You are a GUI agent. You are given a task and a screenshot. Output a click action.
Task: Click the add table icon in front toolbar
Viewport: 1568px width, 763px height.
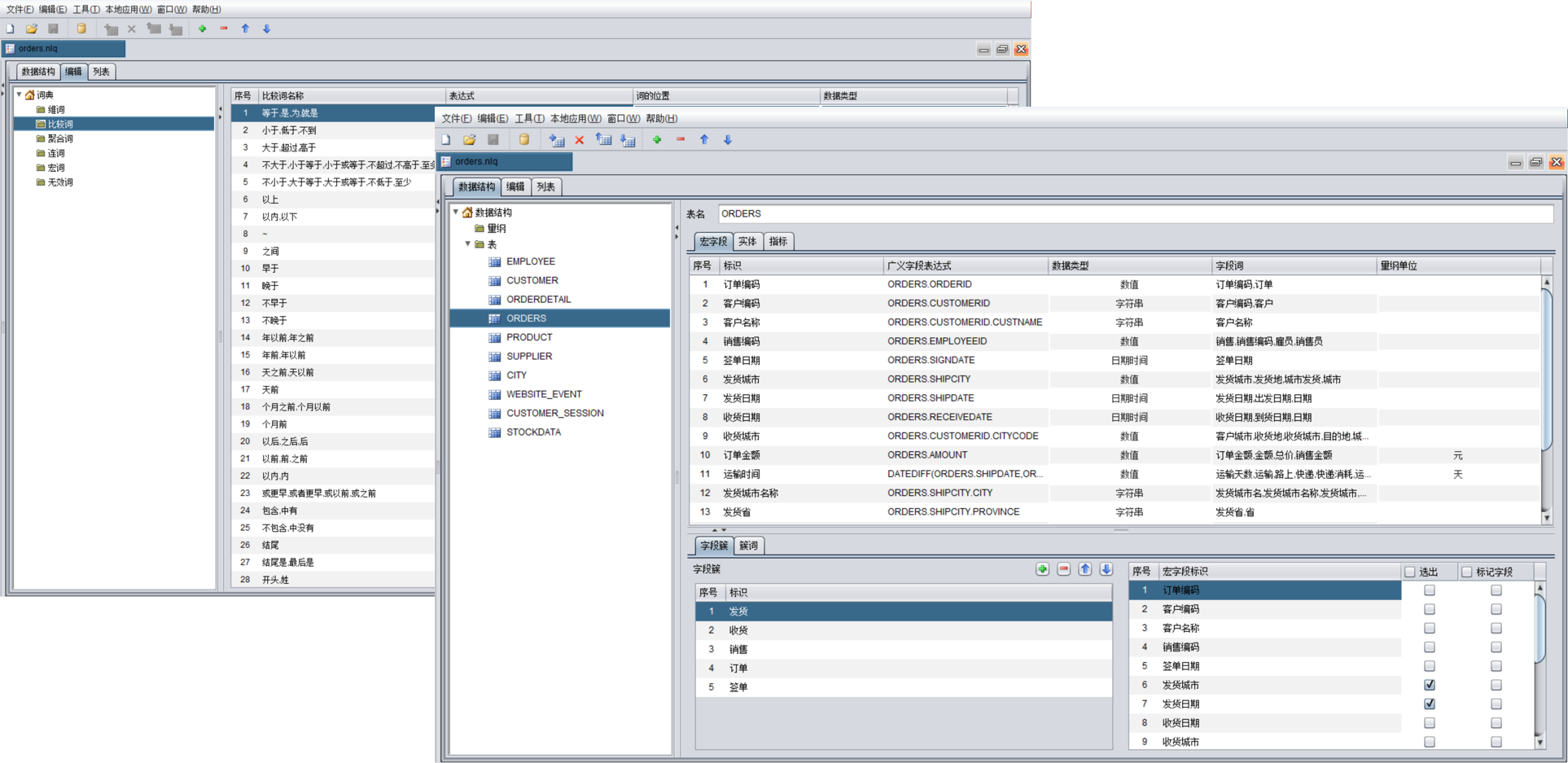557,140
